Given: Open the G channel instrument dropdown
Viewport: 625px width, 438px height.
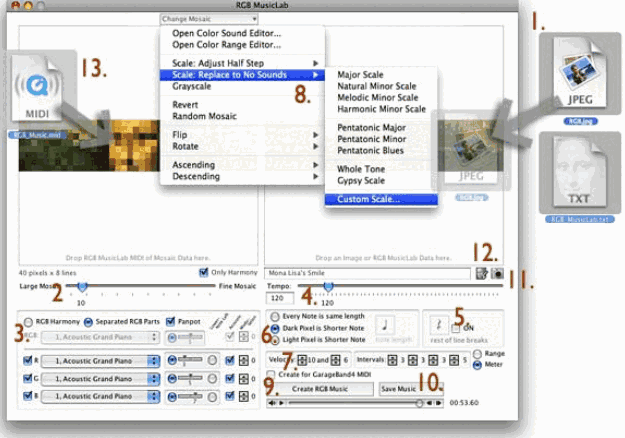Looking at the screenshot, I should click(x=100, y=379).
